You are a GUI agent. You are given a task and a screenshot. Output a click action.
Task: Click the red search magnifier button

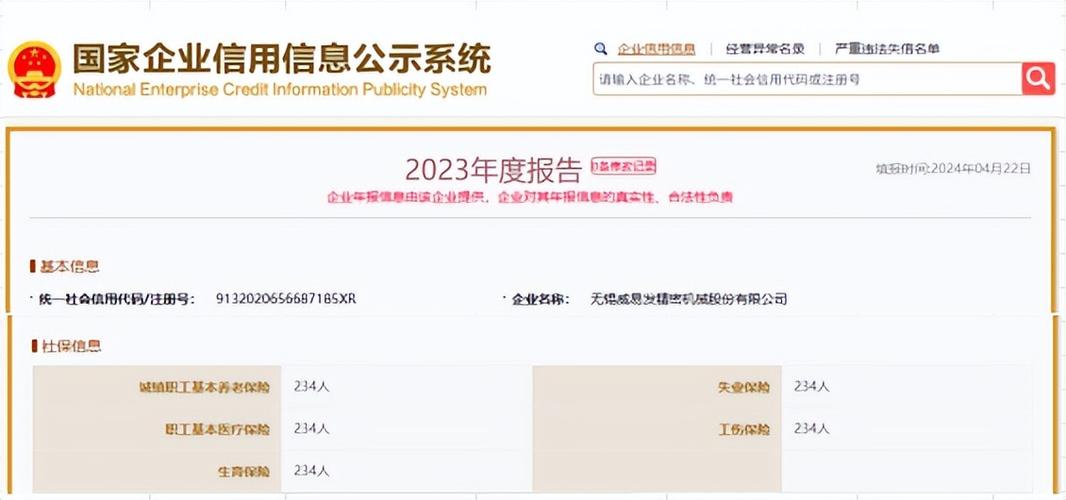pyautogui.click(x=1038, y=78)
